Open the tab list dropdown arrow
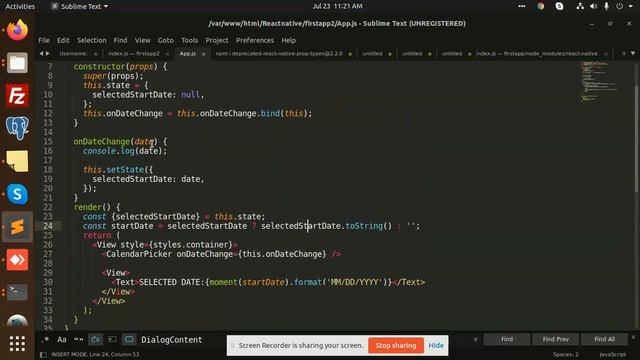Image resolution: width=640 pixels, height=360 pixels. point(633,53)
